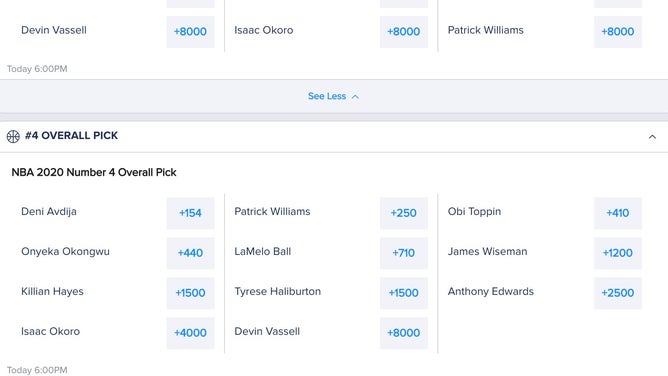Screen dimensions: 668x376
Task: Click Isaac Okoro +8000 in the upper market
Action: pos(404,32)
